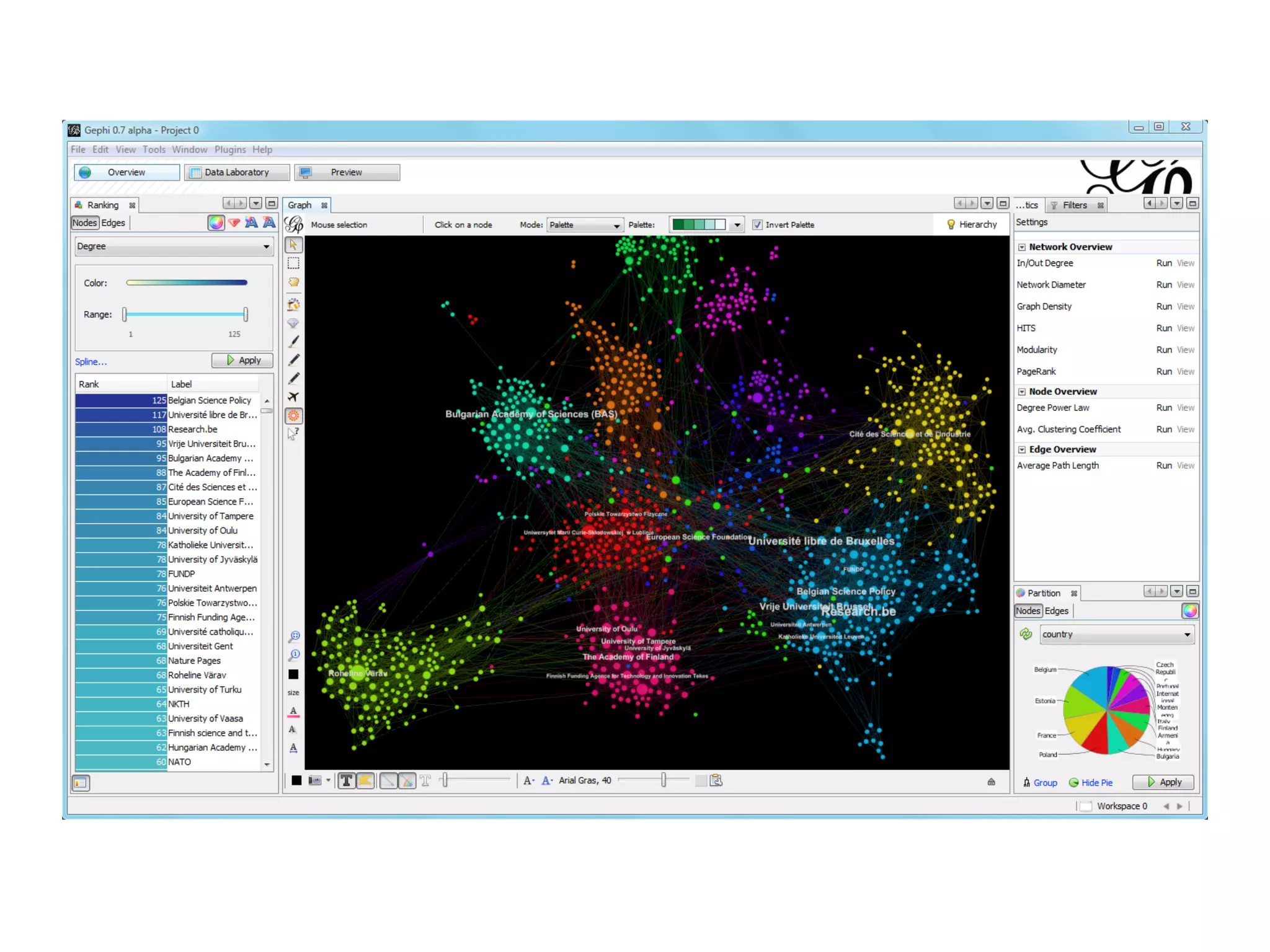The width and height of the screenshot is (1270, 952).
Task: Collapse the Network Overview section
Action: click(1021, 247)
